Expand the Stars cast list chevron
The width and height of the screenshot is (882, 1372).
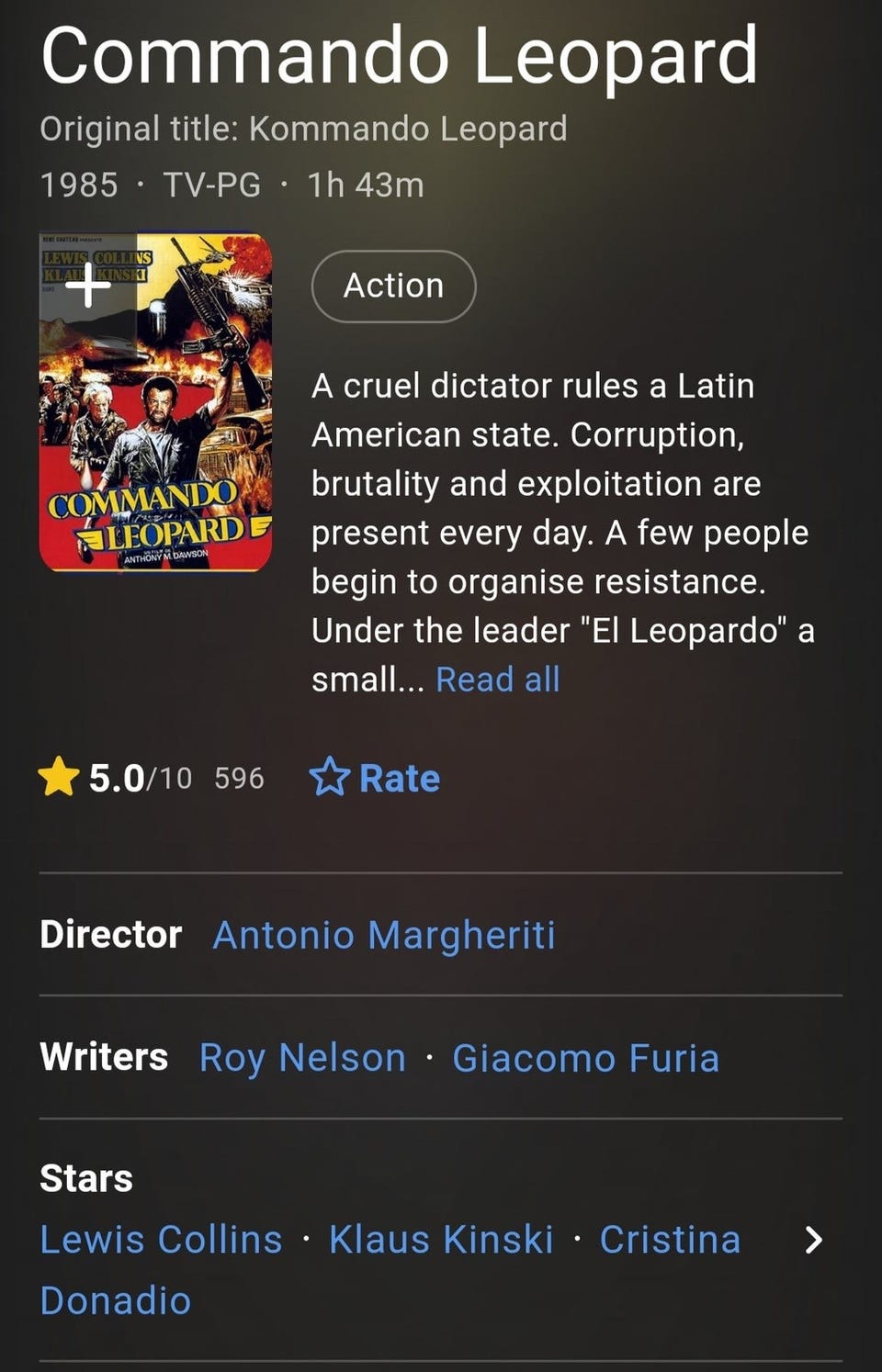[x=813, y=1240]
